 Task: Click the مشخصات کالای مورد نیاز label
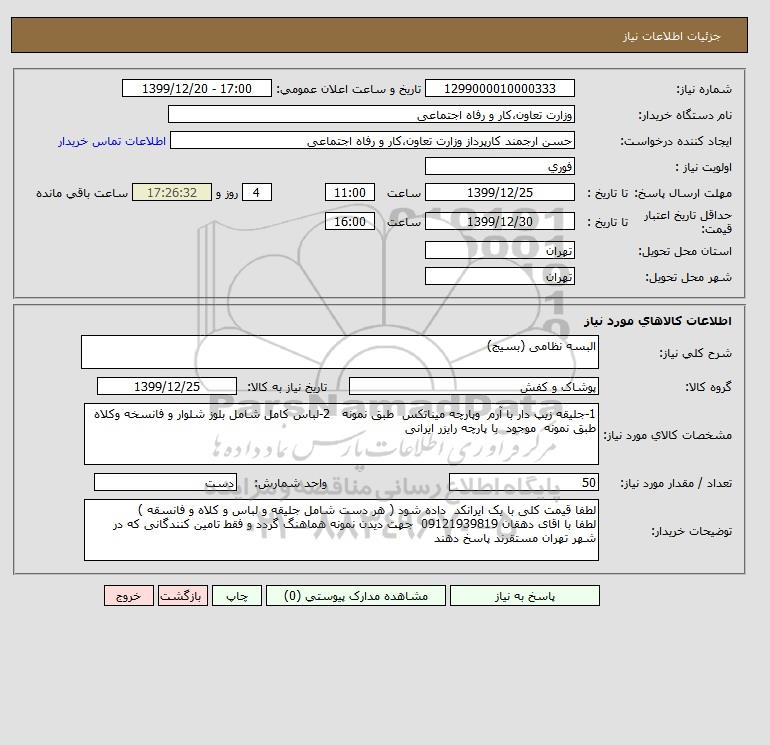(x=667, y=435)
